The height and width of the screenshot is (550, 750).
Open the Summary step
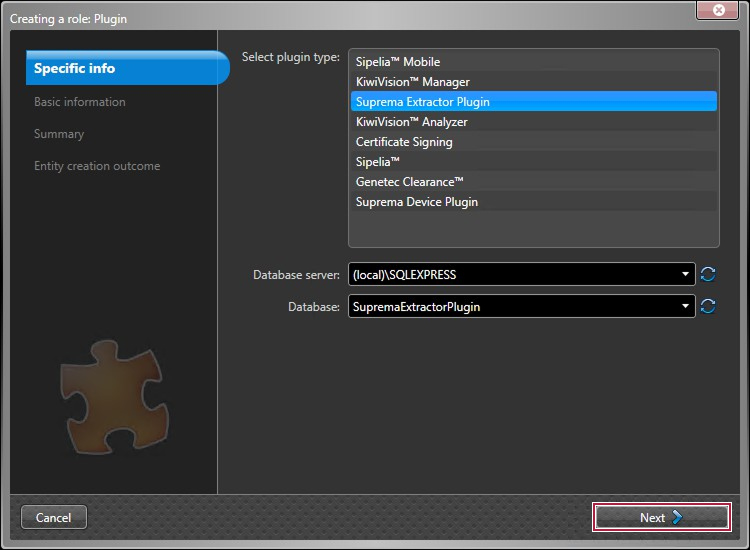(59, 134)
